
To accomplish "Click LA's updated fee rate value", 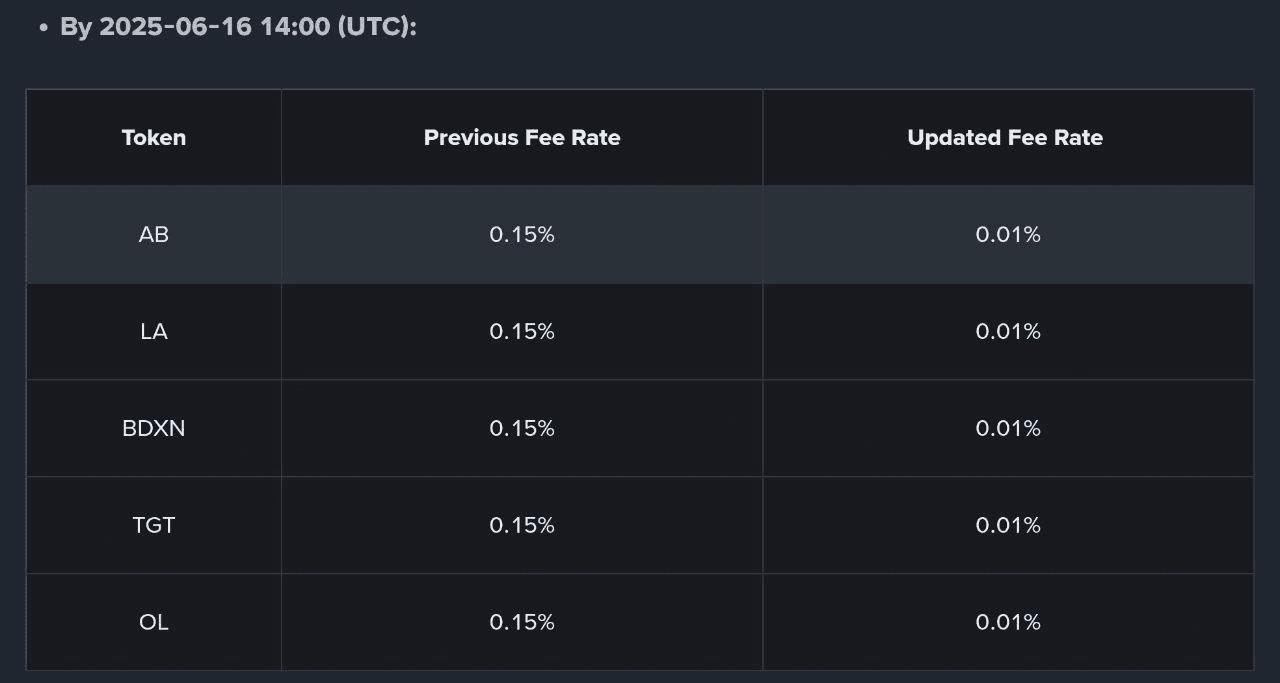I will click(1008, 332).
